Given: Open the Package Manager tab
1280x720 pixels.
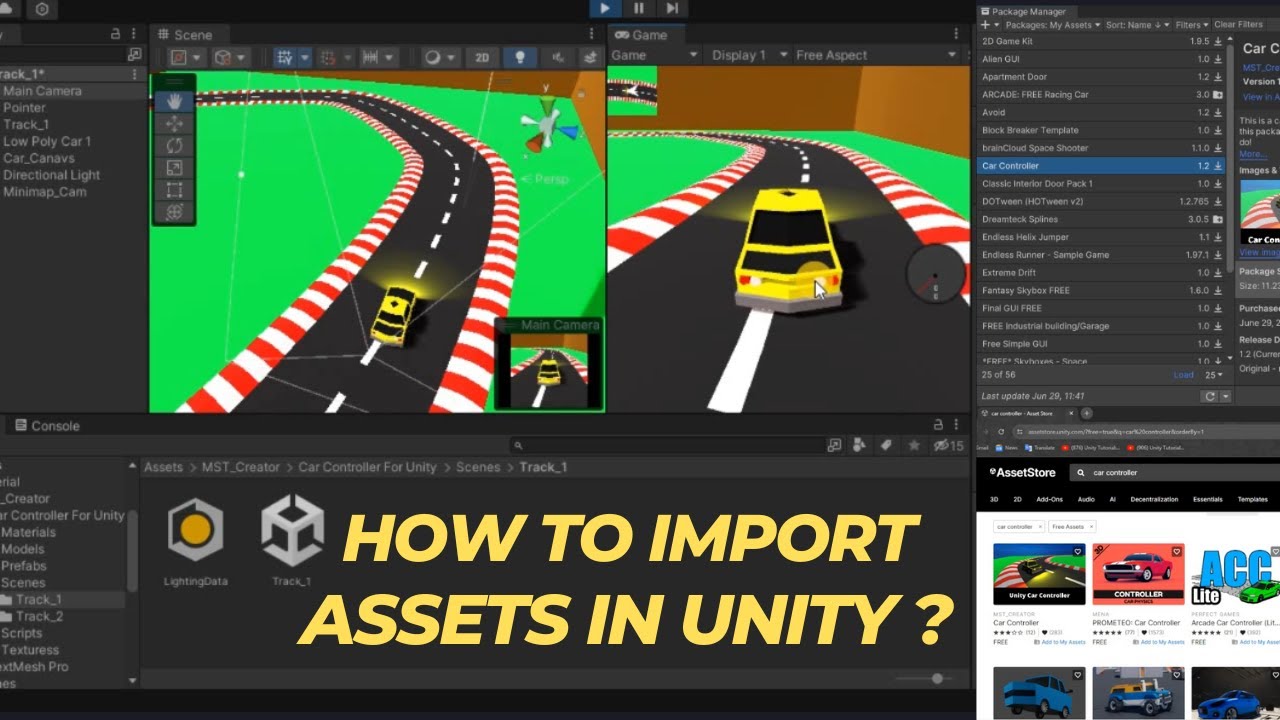Looking at the screenshot, I should [1028, 10].
